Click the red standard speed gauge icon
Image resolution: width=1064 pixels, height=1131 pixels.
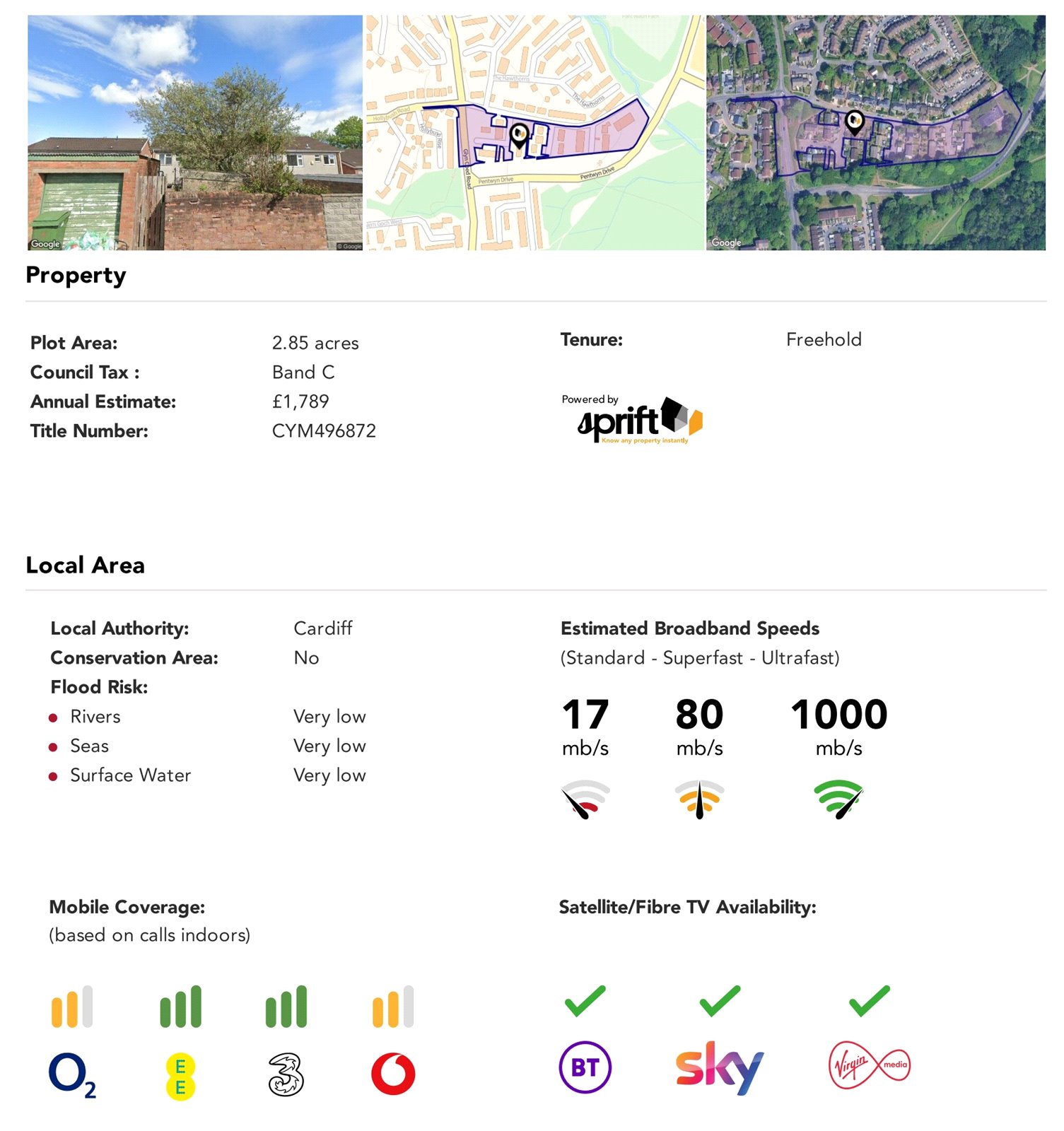point(585,799)
